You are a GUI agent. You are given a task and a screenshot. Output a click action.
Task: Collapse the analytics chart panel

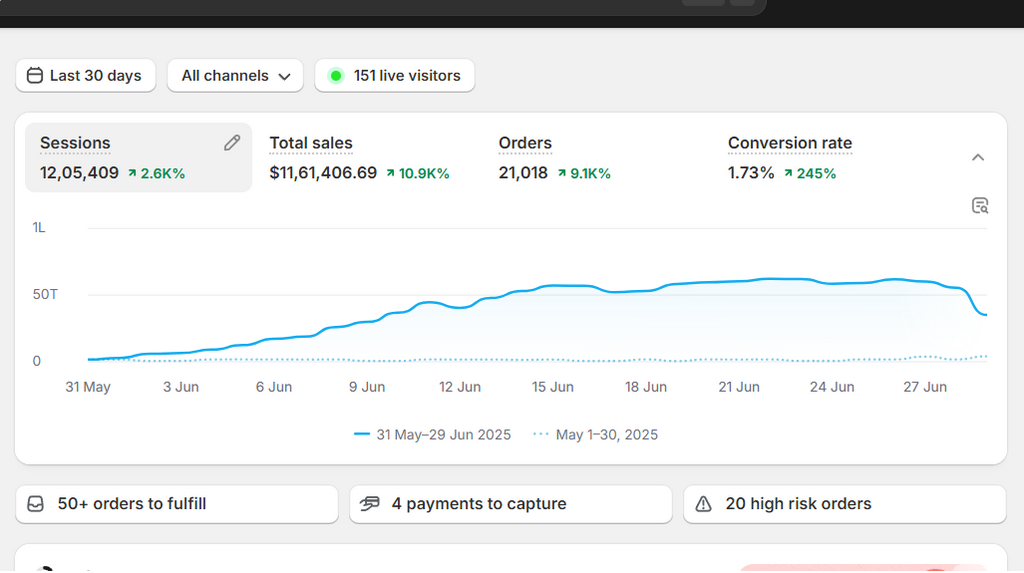(x=978, y=157)
